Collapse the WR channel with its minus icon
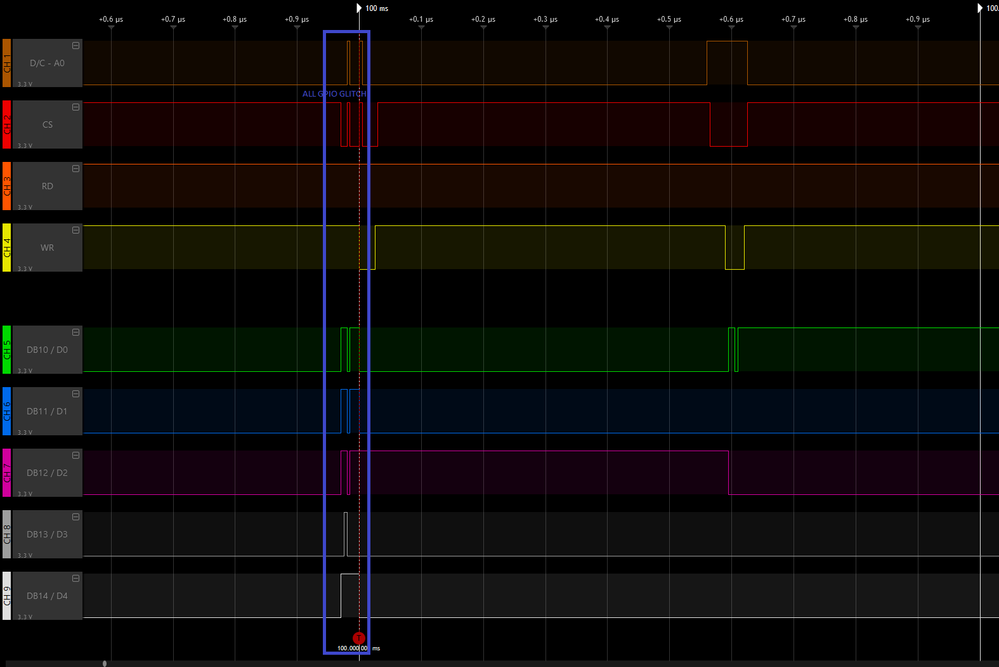 [x=76, y=230]
